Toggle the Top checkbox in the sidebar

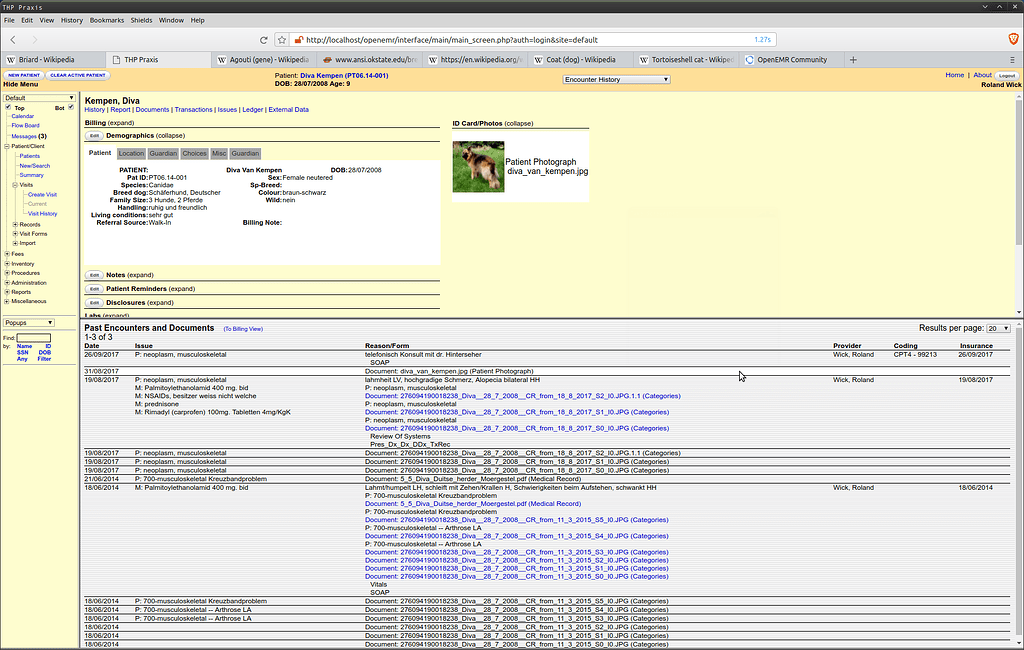tap(9, 107)
